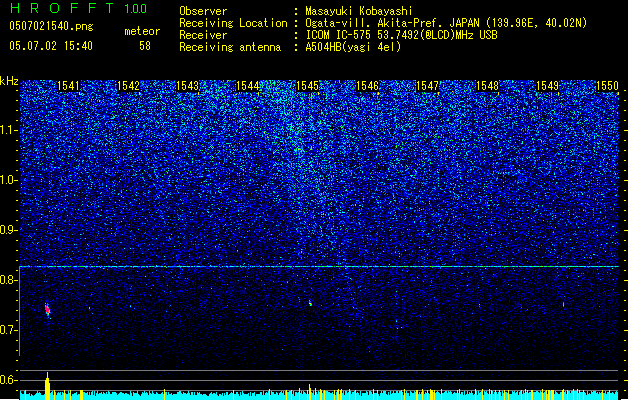Click the faint green echo near 1549
This screenshot has width=629, height=400.
coord(564,305)
